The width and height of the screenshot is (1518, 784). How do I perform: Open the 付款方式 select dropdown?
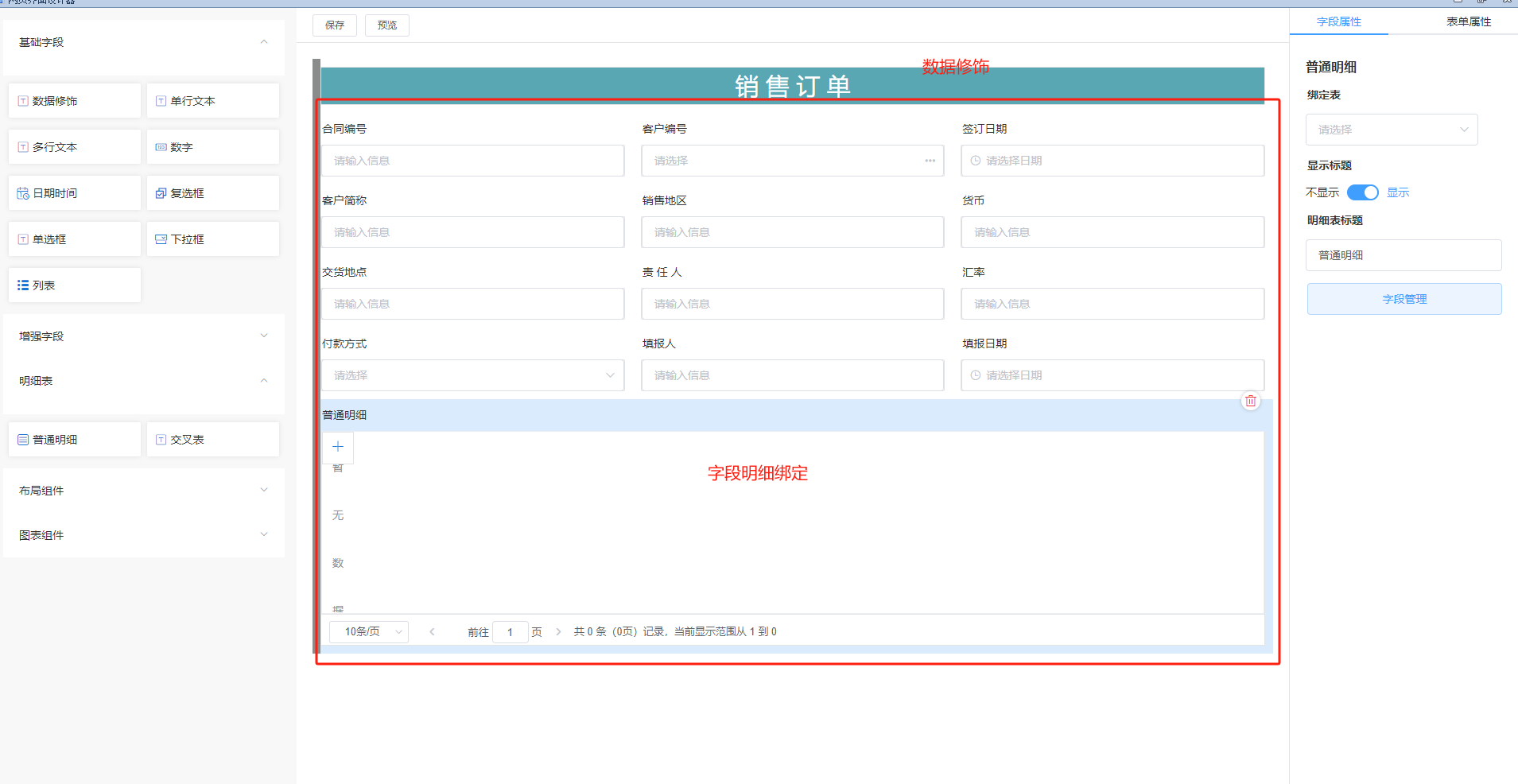[x=473, y=375]
